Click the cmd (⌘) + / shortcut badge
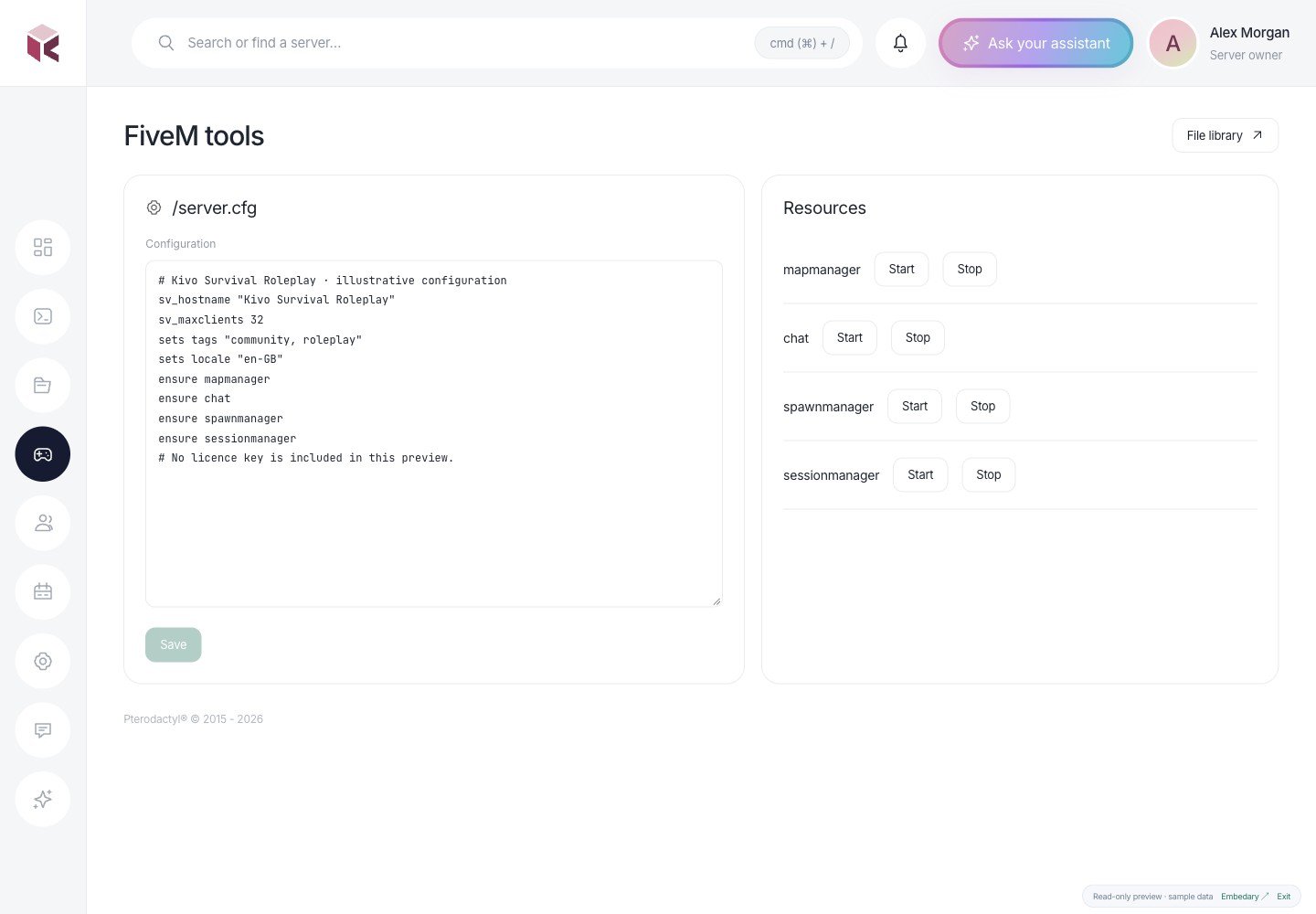Screen dimensions: 1316x914 [801, 43]
